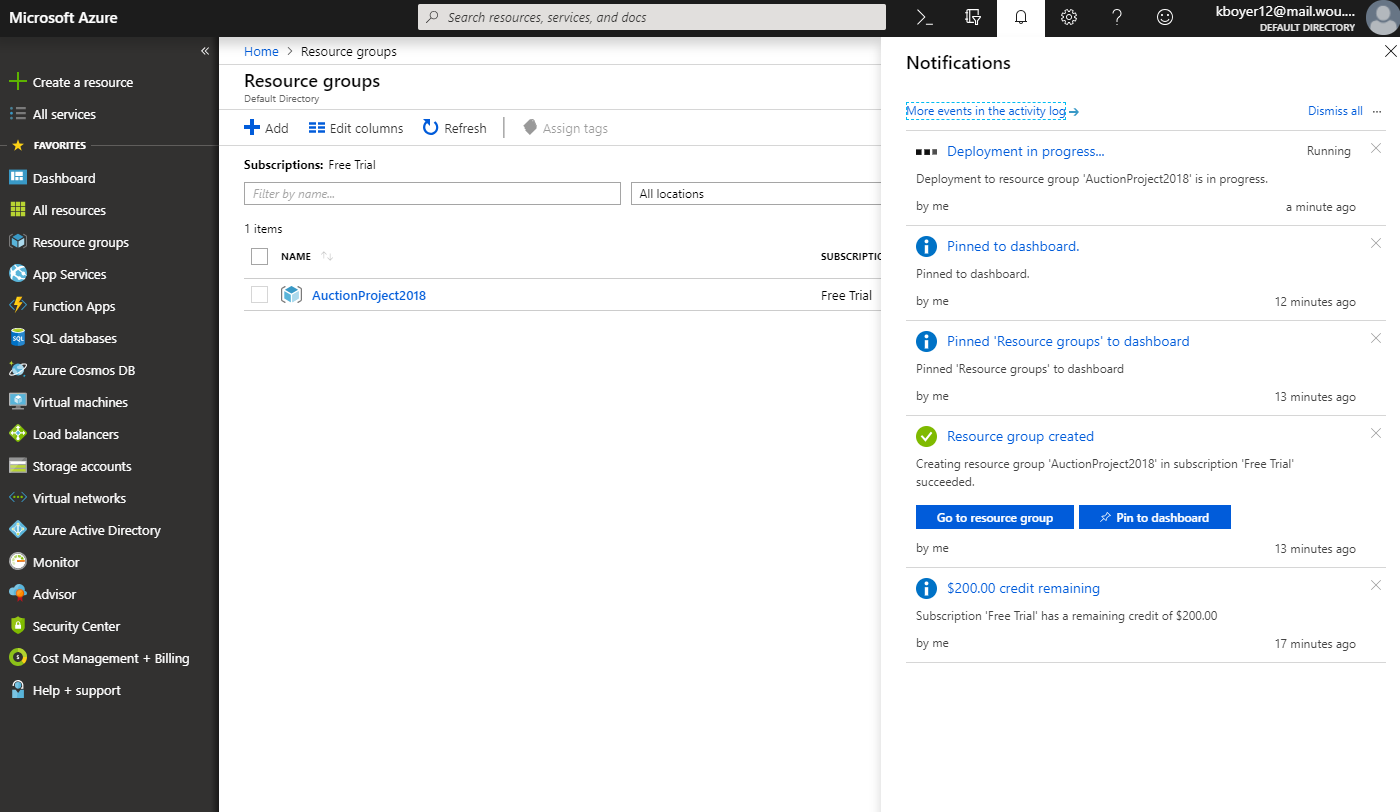Open the notifications ellipsis menu
1400x812 pixels.
pos(1377,111)
